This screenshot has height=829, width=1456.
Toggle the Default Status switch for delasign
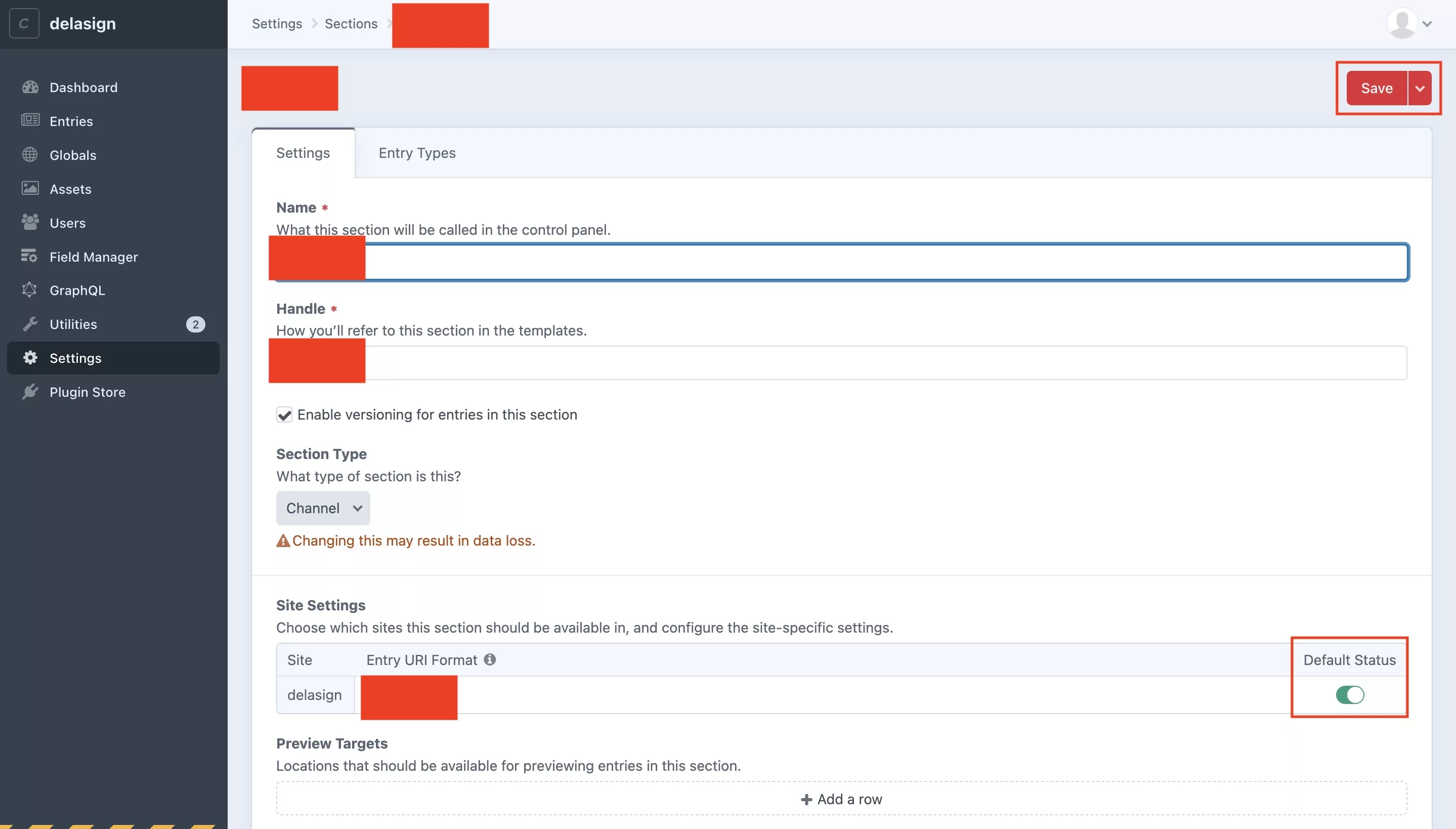pos(1350,694)
